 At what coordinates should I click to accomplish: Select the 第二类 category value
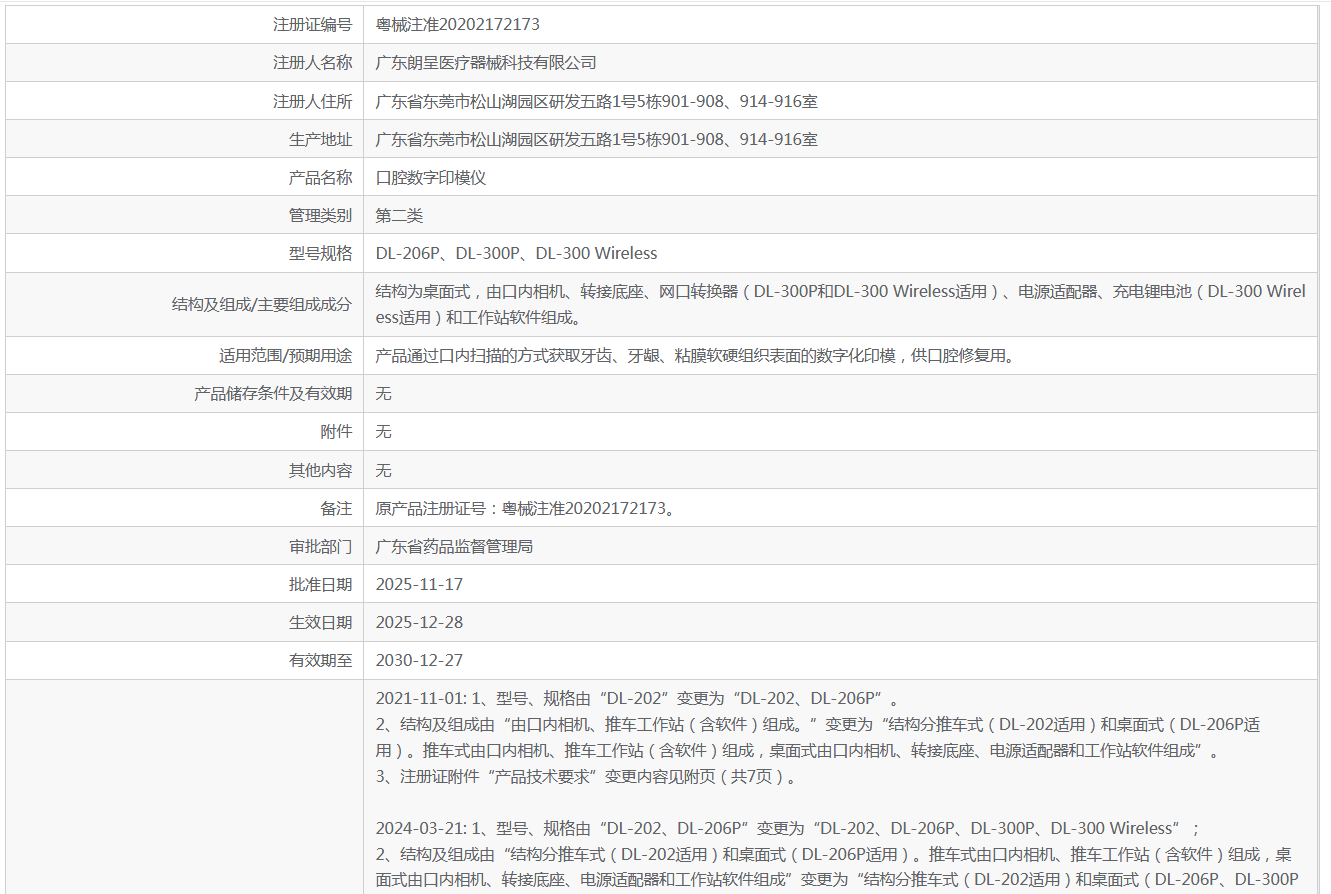400,215
